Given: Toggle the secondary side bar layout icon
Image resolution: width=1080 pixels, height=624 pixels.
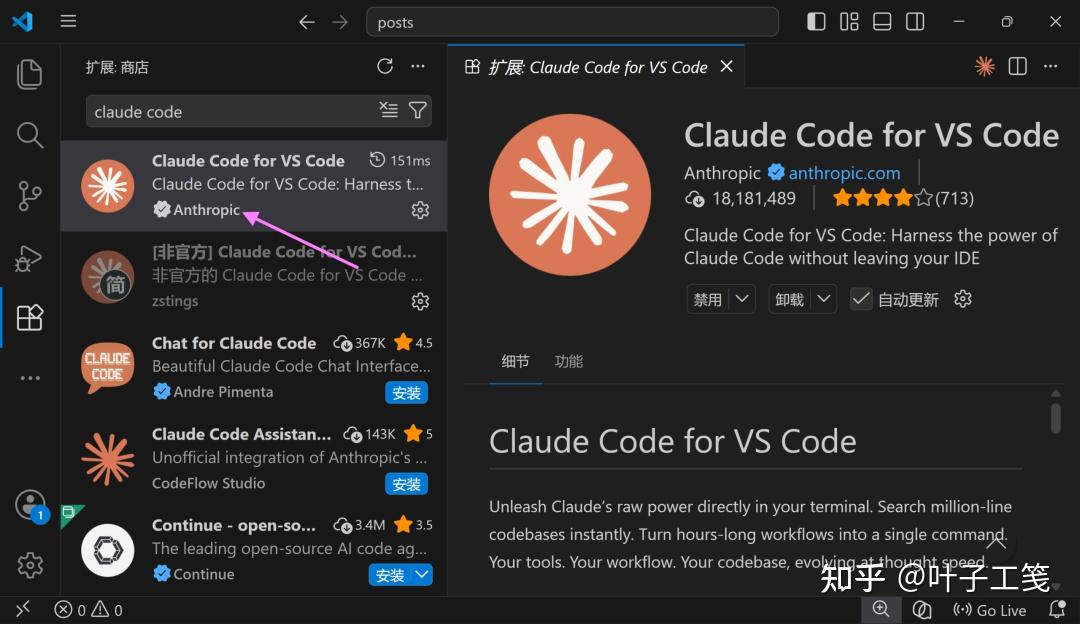Looking at the screenshot, I should coord(915,22).
